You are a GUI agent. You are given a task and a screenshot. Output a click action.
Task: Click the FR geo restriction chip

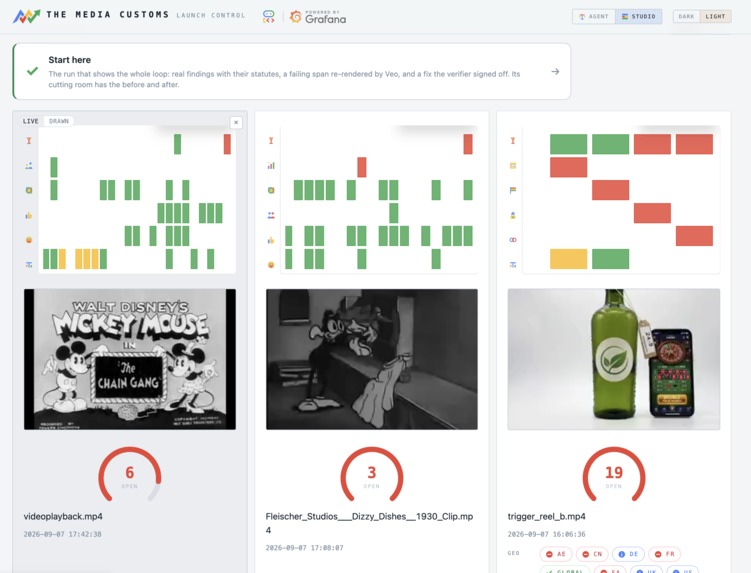tap(665, 554)
